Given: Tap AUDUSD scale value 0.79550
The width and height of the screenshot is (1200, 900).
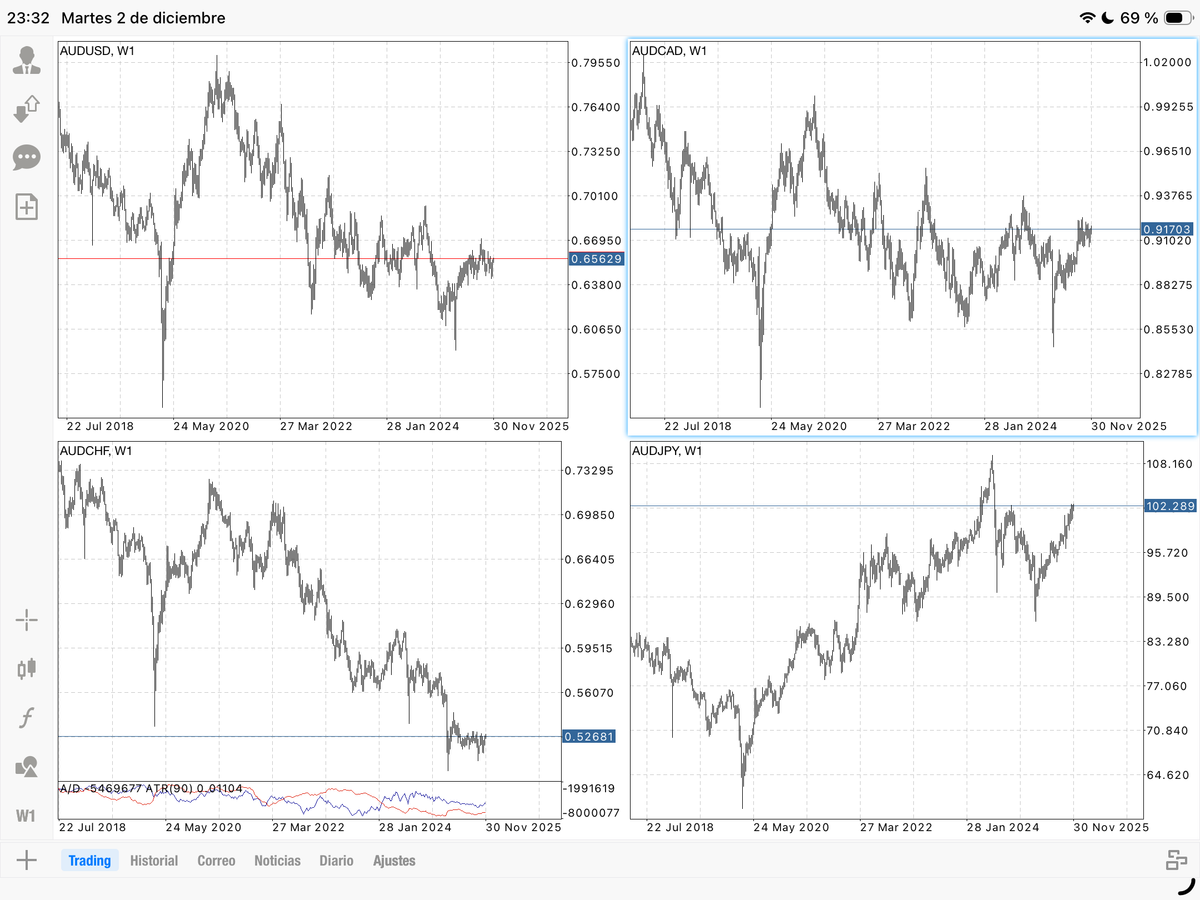Looking at the screenshot, I should (596, 63).
